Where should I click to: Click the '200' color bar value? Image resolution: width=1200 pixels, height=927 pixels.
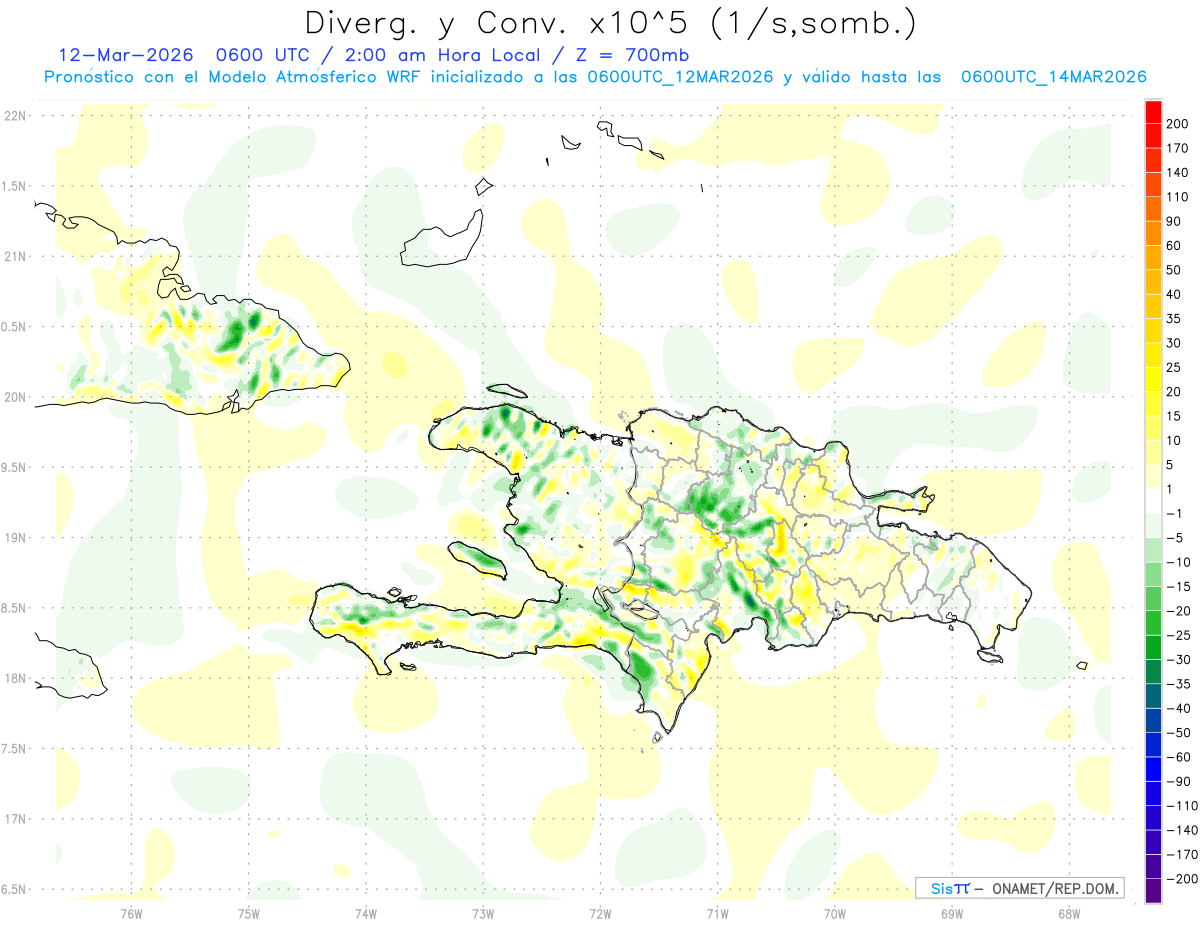tap(1177, 124)
